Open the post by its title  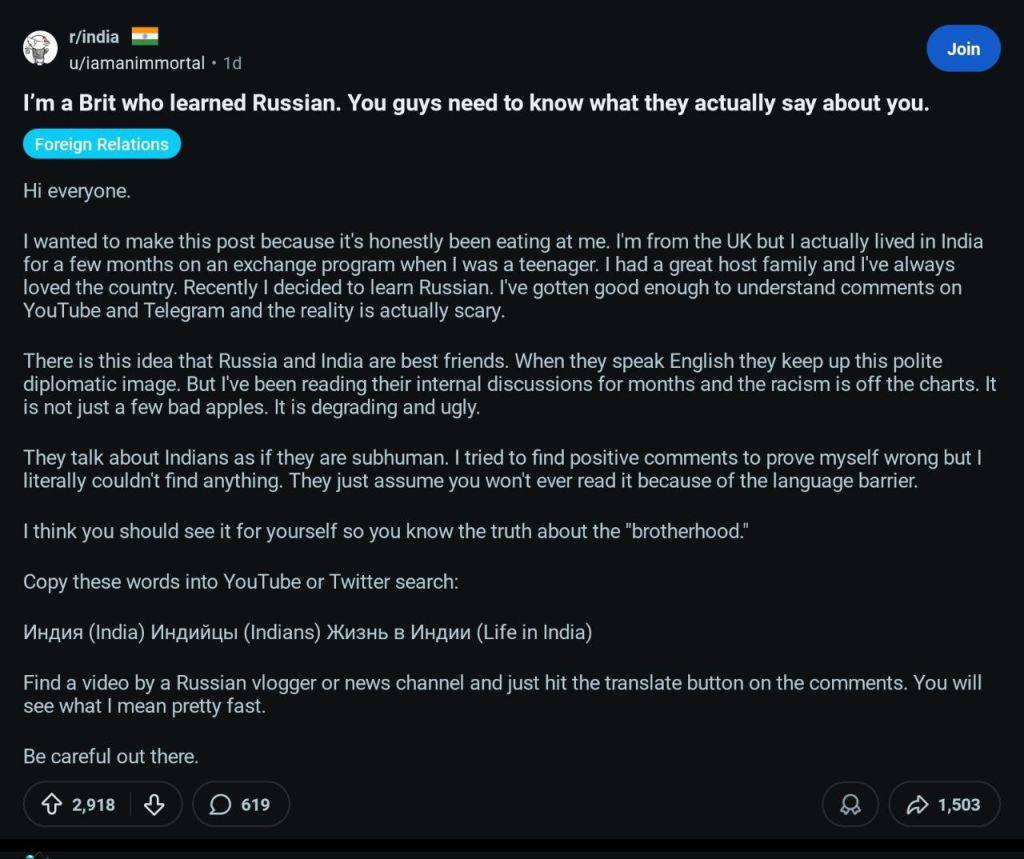click(x=476, y=104)
